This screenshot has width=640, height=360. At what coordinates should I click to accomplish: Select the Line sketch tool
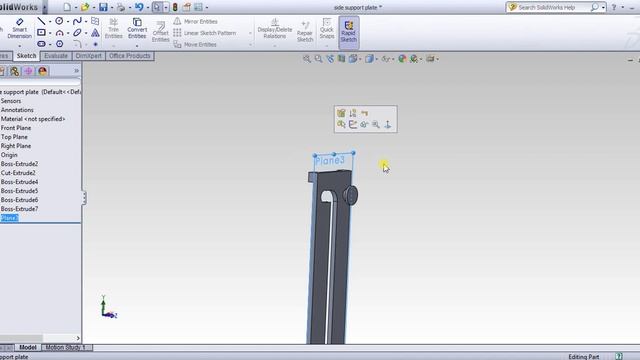[42, 21]
